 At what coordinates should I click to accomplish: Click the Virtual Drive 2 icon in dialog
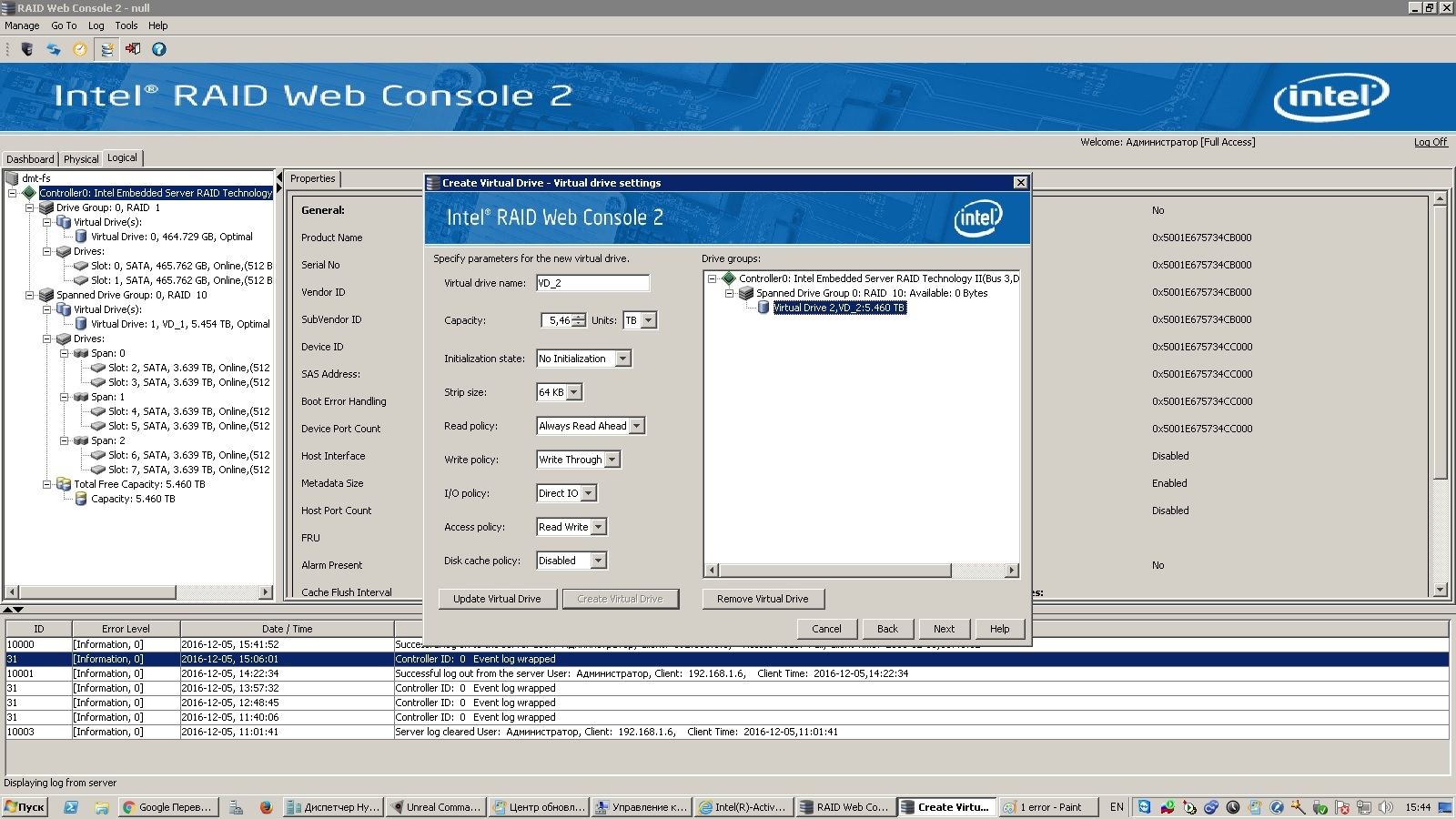click(x=763, y=308)
